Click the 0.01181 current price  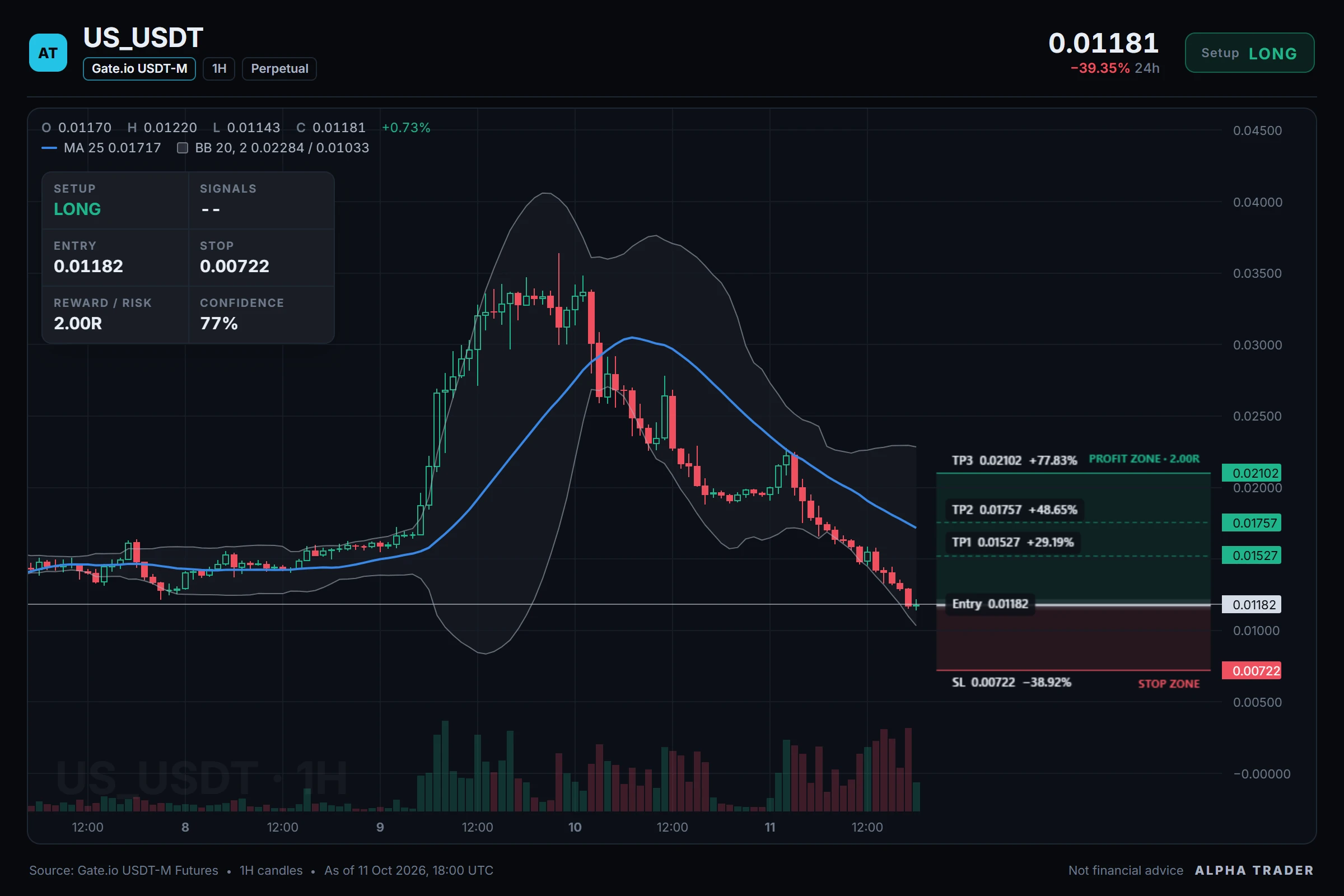1103,43
